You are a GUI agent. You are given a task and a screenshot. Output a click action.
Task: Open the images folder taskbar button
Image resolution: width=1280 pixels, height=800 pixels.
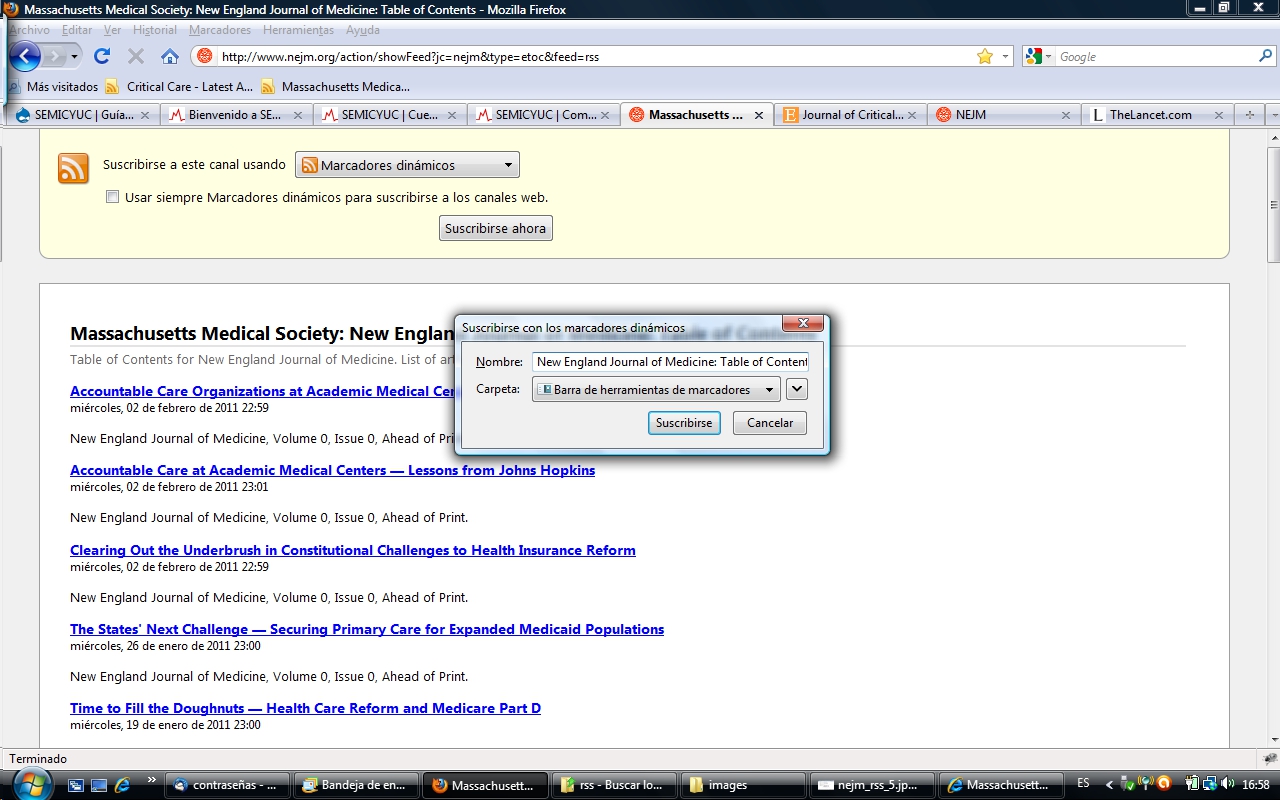(x=745, y=785)
